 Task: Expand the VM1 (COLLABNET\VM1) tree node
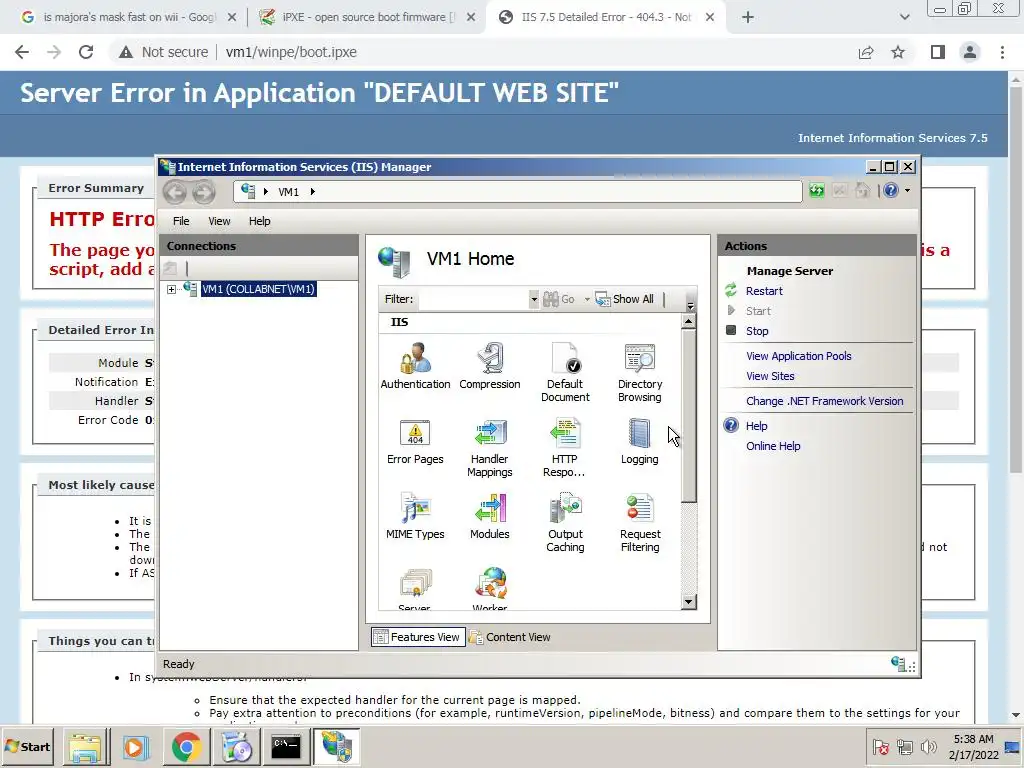[x=171, y=289]
